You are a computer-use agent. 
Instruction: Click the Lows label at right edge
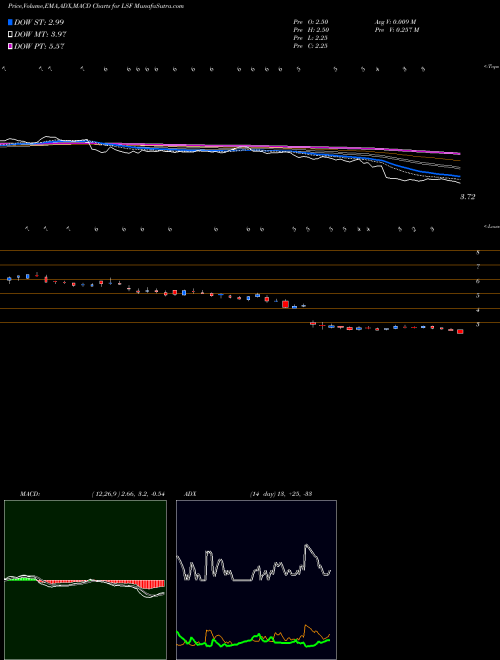492,226
